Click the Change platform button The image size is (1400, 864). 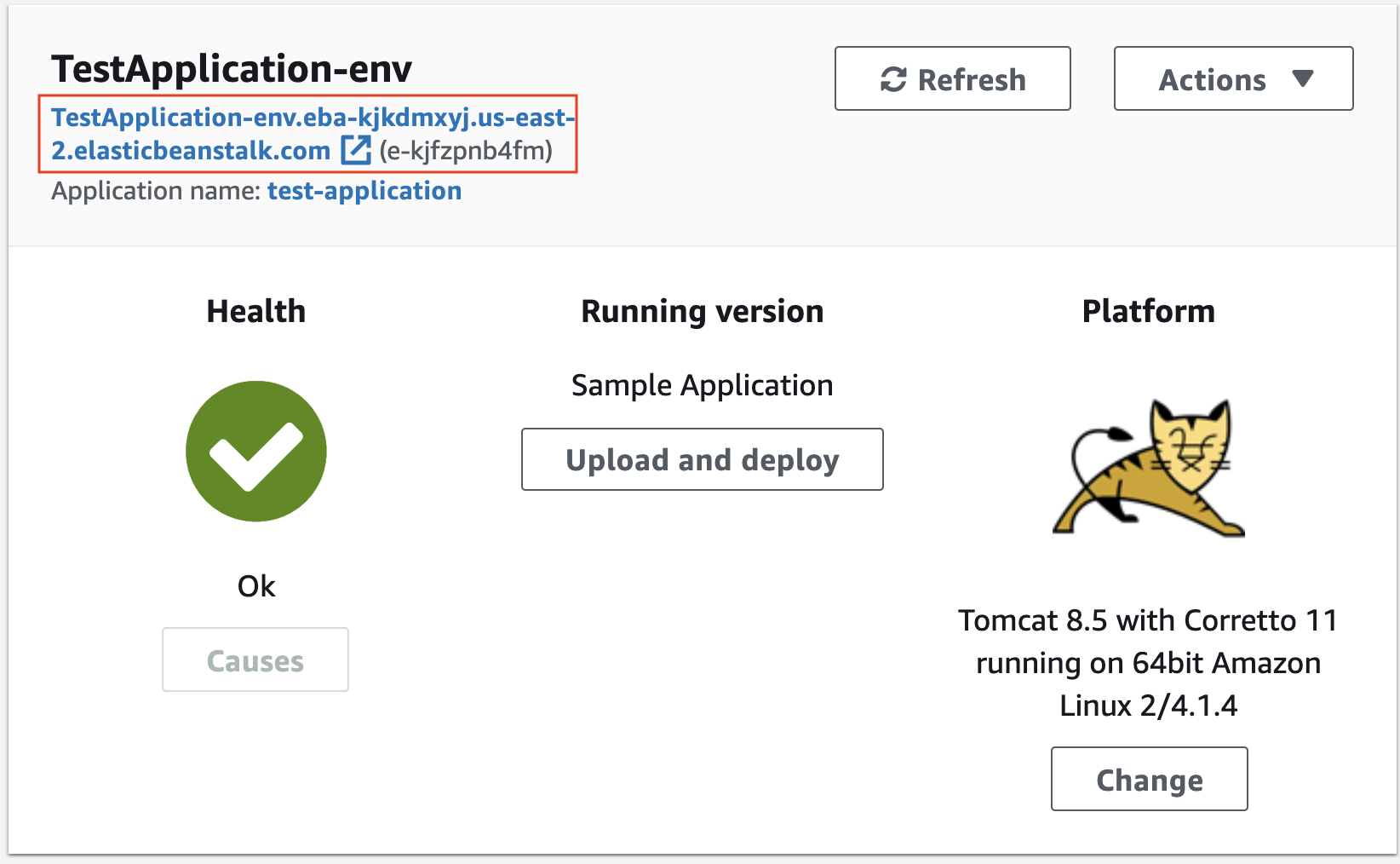[1150, 779]
